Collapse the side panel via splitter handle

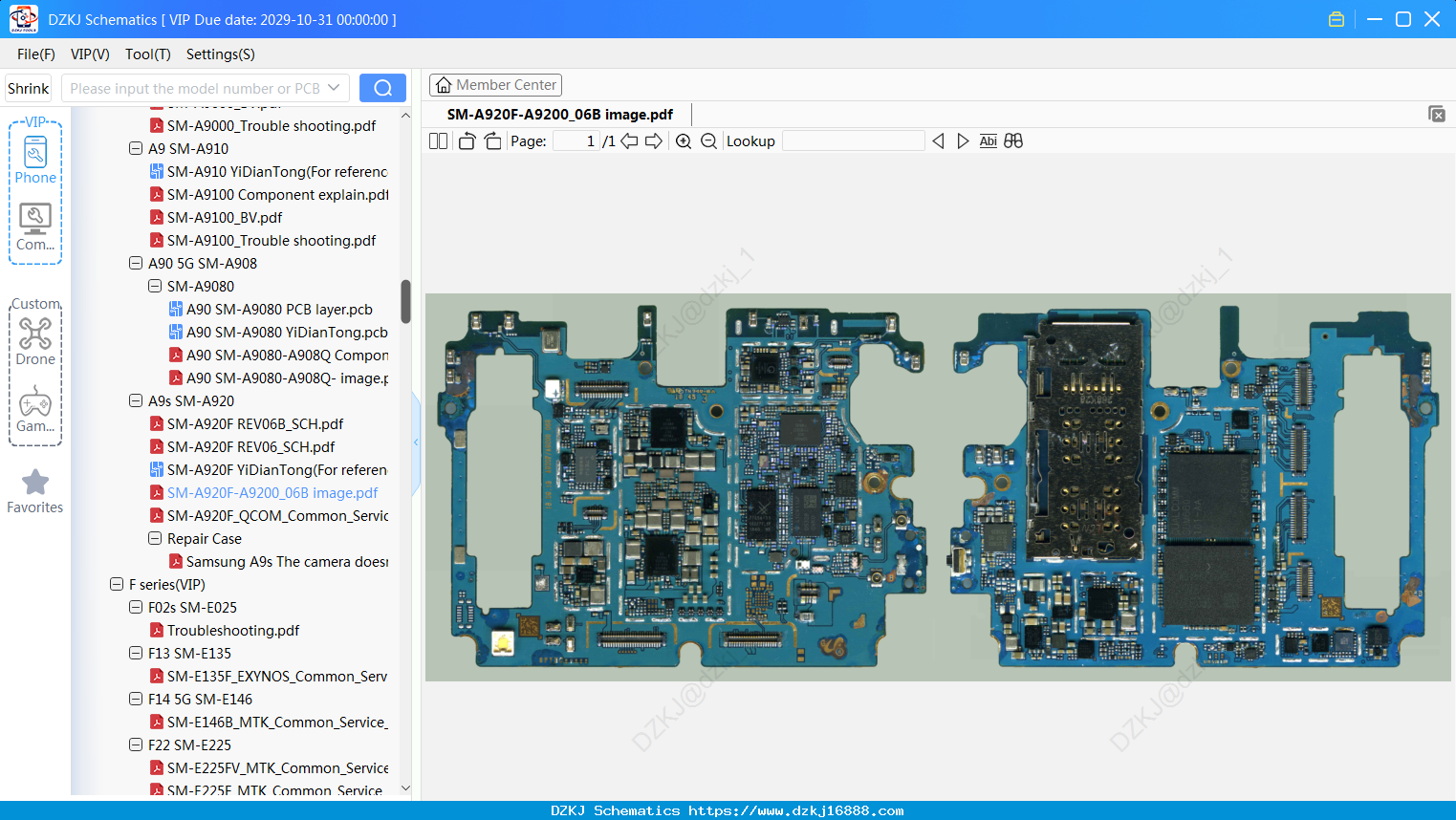click(416, 442)
